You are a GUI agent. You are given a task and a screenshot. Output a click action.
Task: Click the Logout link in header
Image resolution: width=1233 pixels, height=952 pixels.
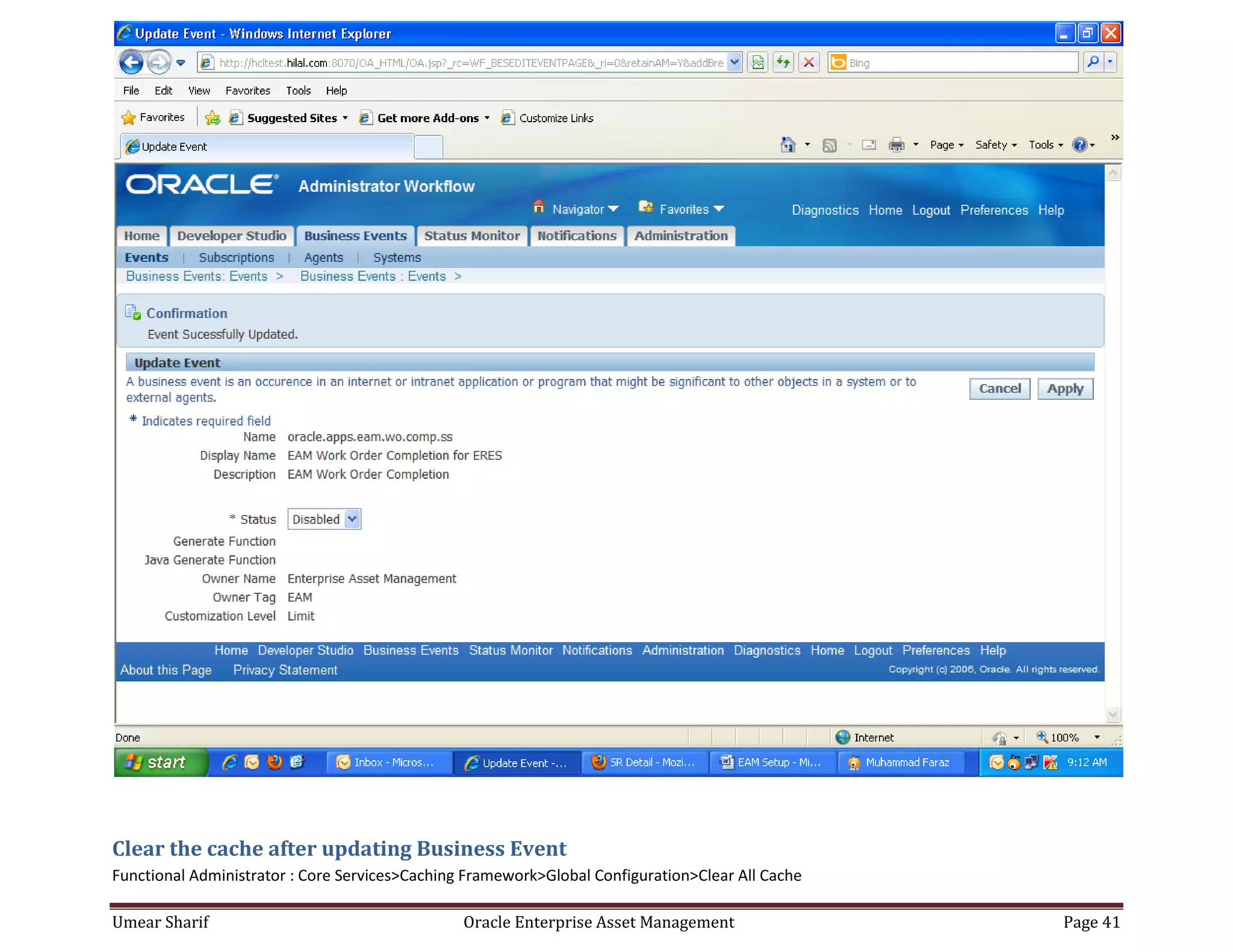(930, 210)
